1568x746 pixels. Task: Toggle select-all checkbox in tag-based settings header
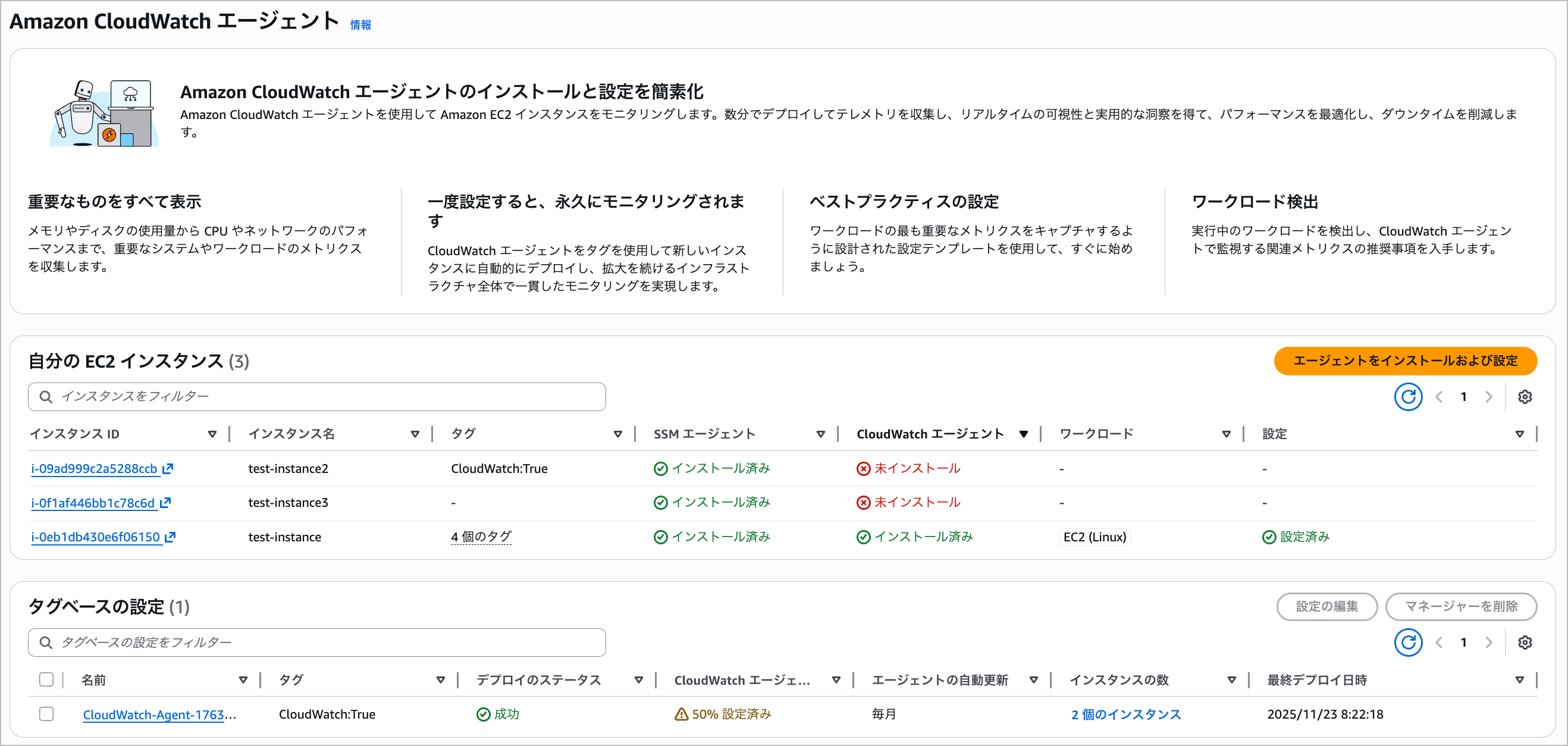pos(46,679)
